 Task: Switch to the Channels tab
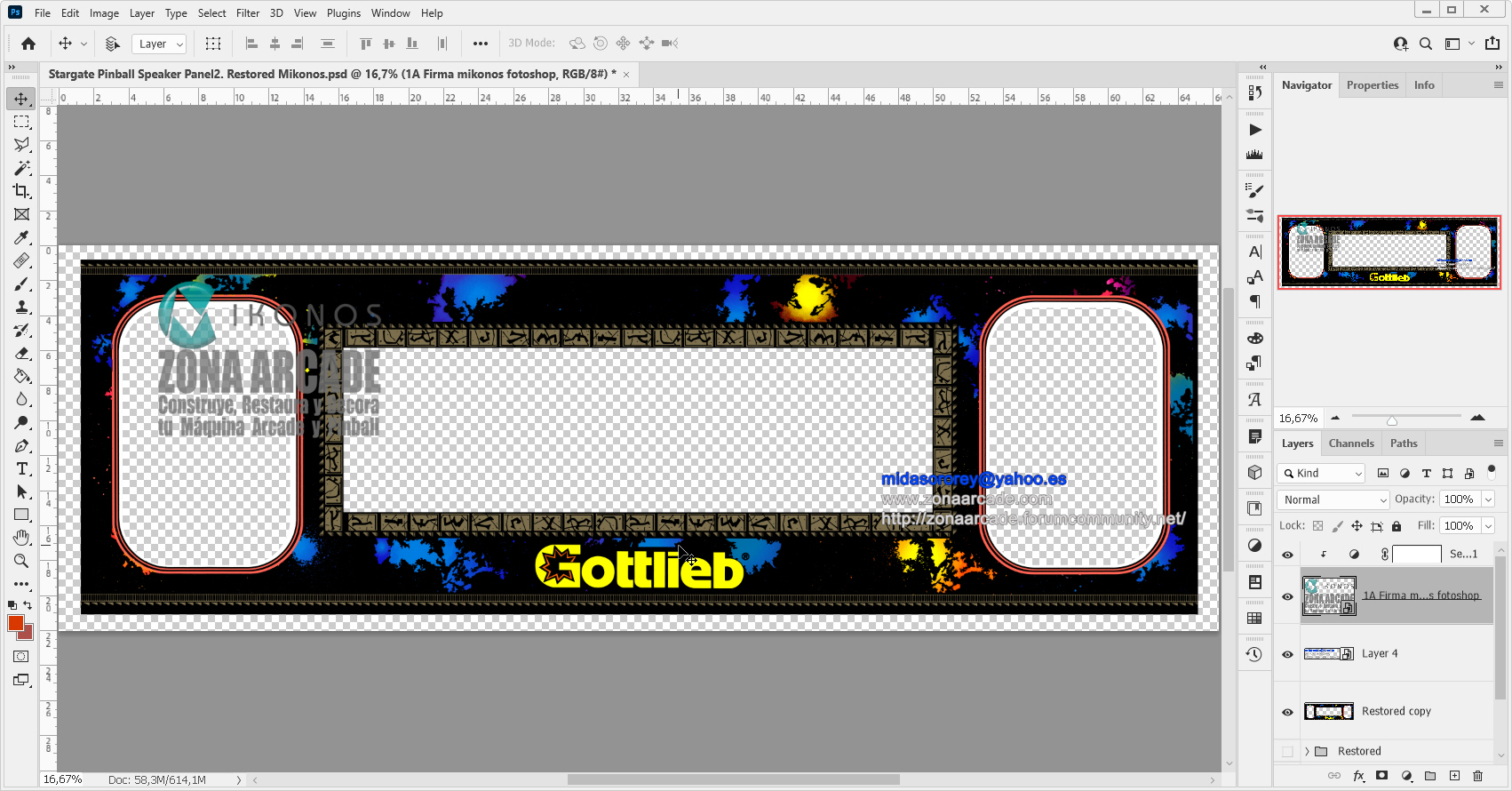click(1351, 443)
